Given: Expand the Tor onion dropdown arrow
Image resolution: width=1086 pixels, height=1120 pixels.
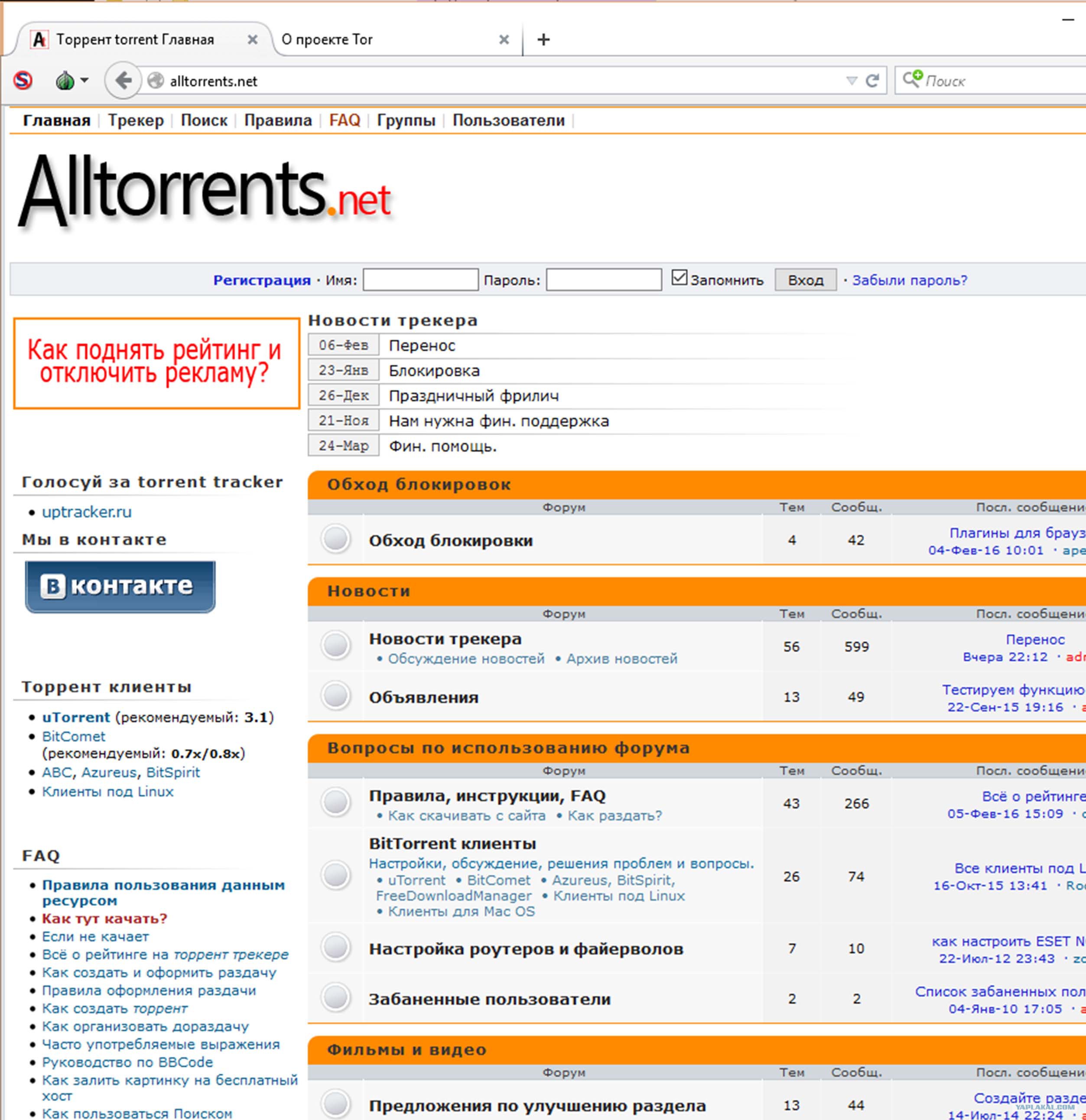Looking at the screenshot, I should pyautogui.click(x=85, y=80).
